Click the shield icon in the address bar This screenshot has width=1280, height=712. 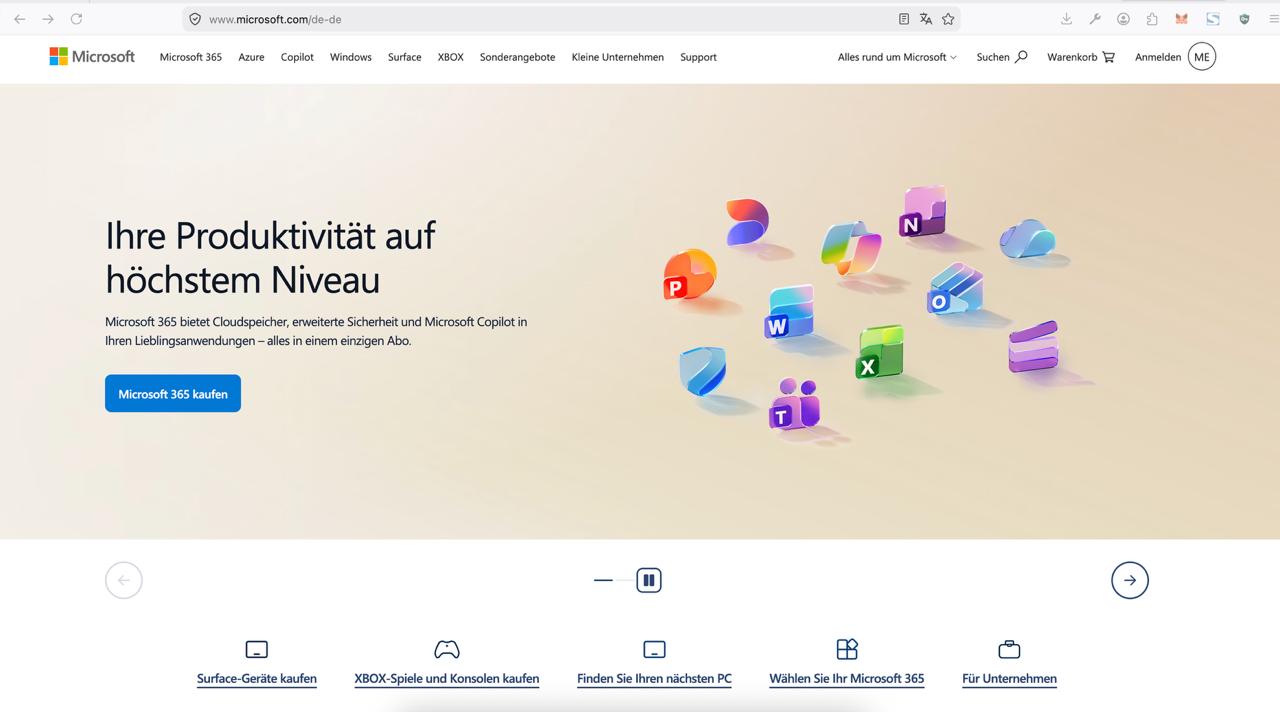tap(195, 19)
